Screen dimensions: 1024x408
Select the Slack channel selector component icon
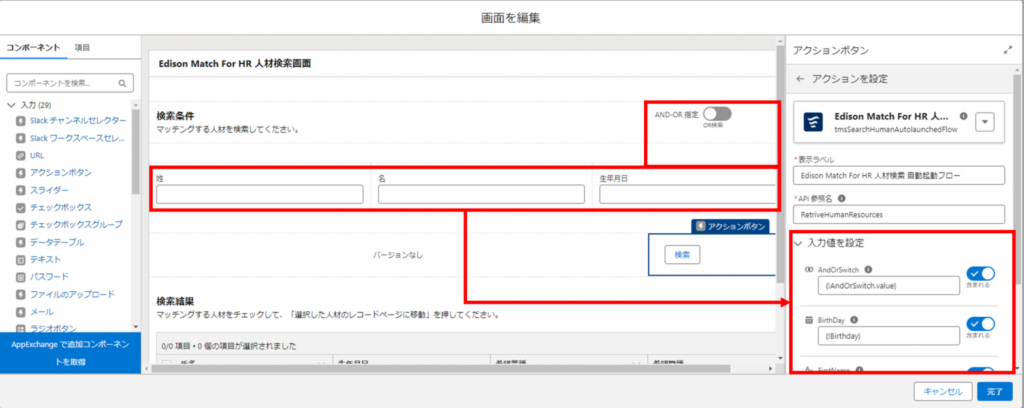coord(21,121)
